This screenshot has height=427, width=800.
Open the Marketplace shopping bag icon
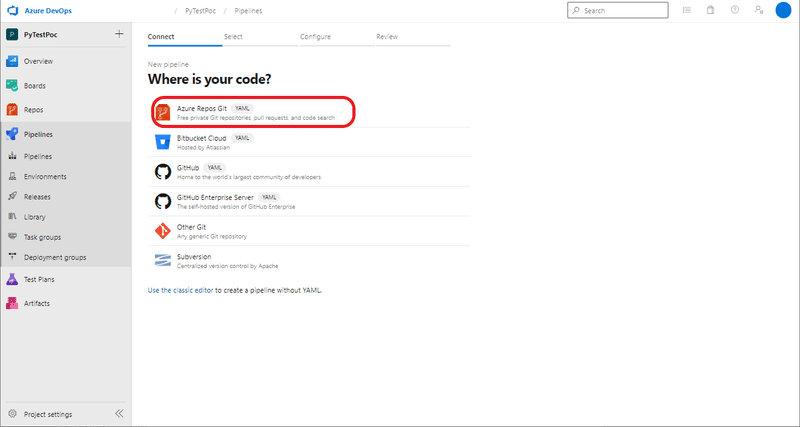pyautogui.click(x=710, y=10)
